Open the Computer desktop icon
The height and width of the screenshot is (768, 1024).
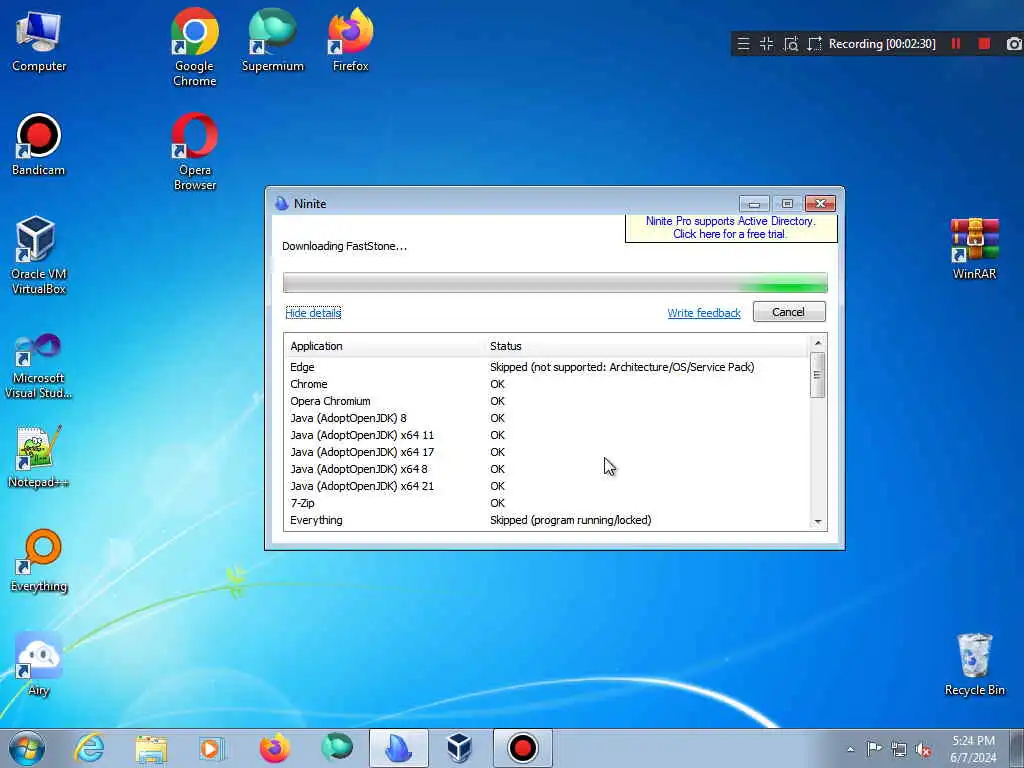point(39,40)
